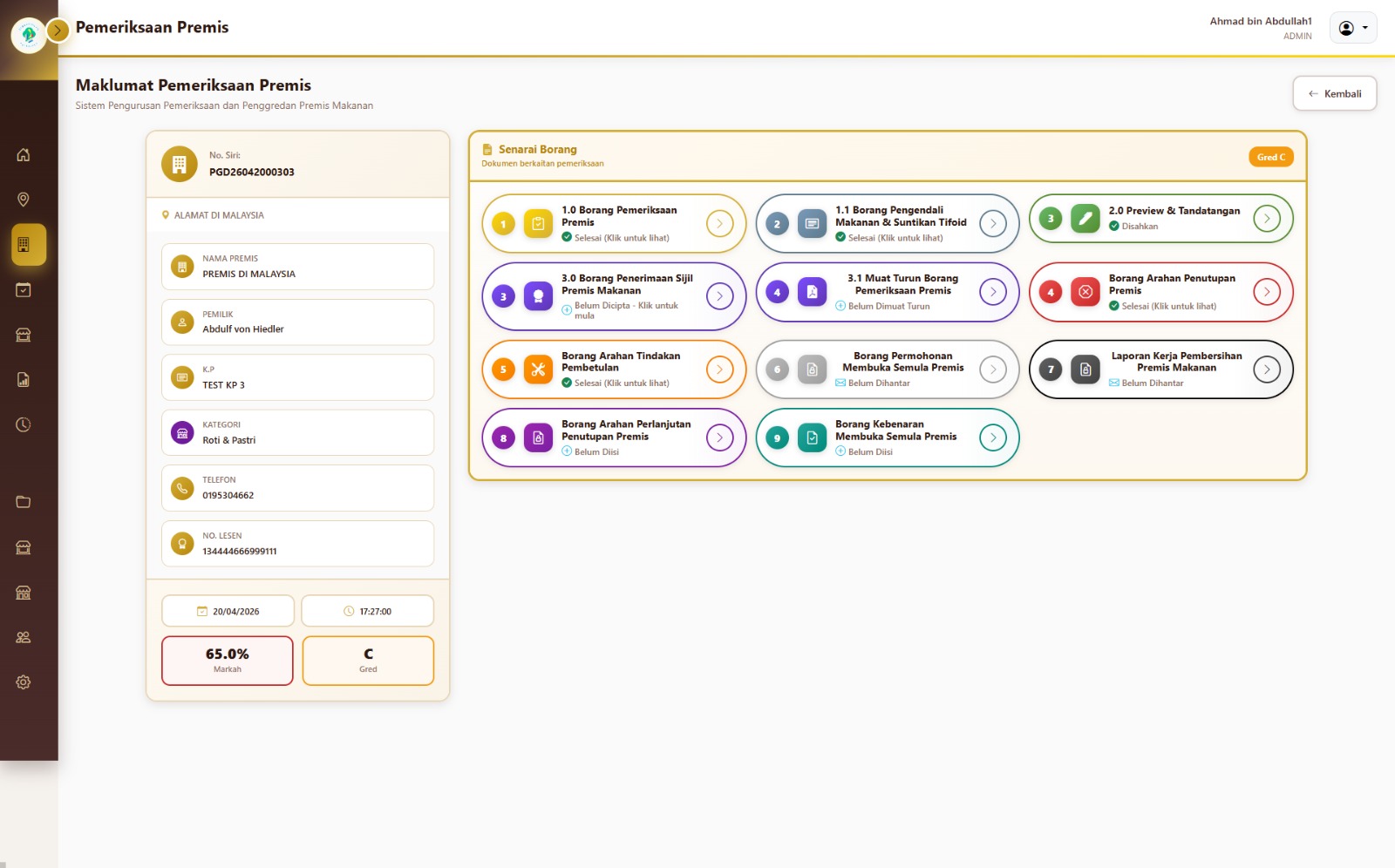This screenshot has width=1395, height=868.
Task: Click number 9 badge on Kebenaran Membuka Semula
Action: (x=777, y=437)
